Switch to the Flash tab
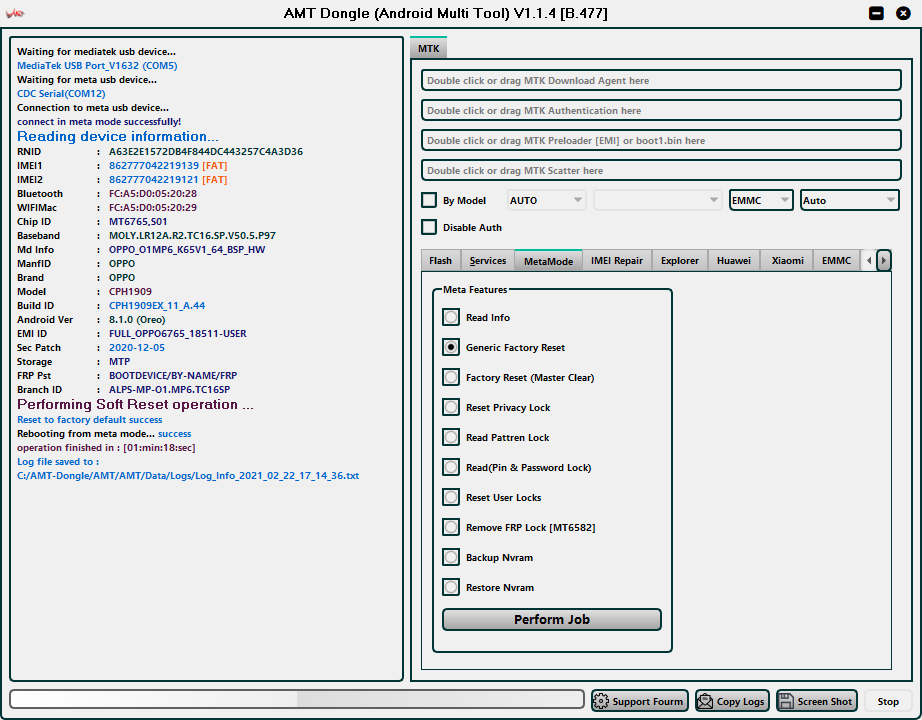The image size is (922, 720). click(440, 261)
